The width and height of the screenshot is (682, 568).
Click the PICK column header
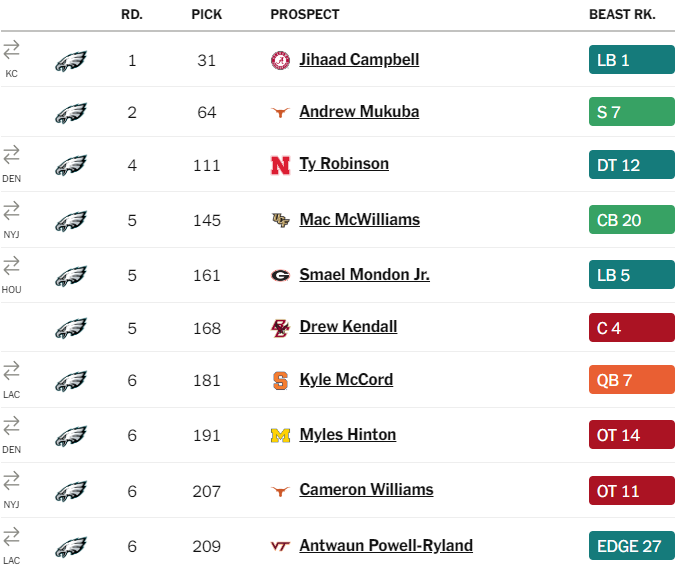tap(207, 14)
